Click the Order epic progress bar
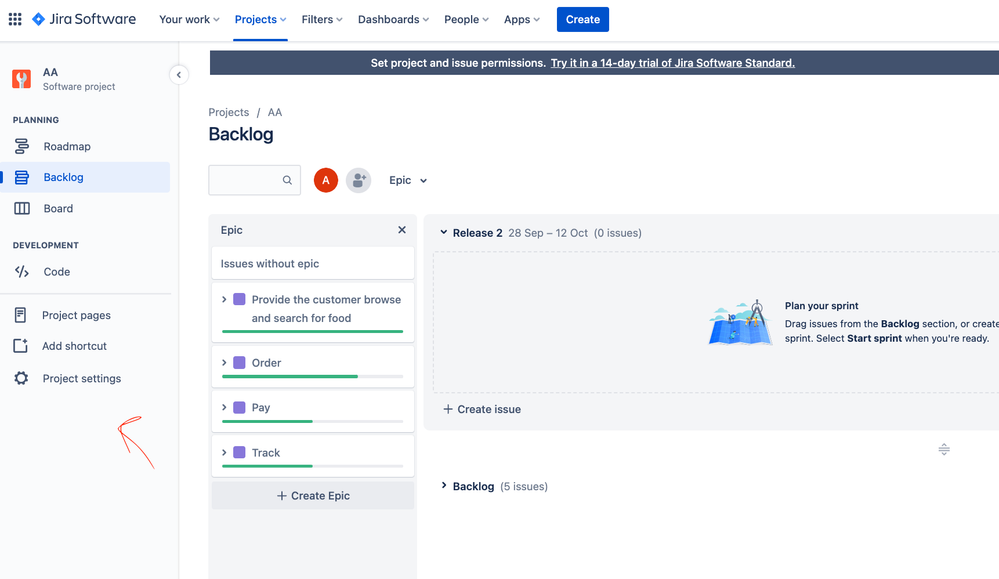This screenshot has width=999, height=579. [313, 376]
